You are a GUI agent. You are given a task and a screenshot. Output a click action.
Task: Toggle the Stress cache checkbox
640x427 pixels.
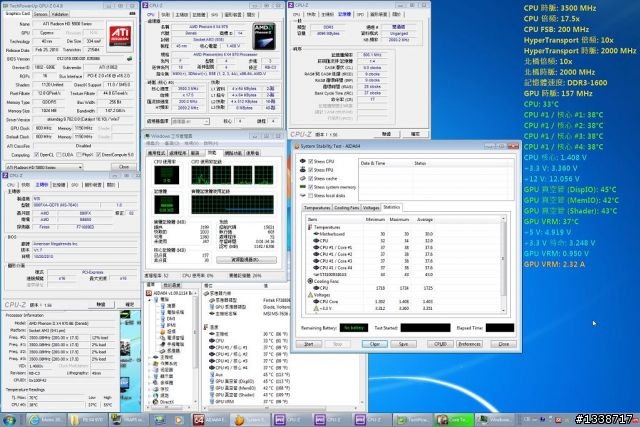(x=311, y=178)
